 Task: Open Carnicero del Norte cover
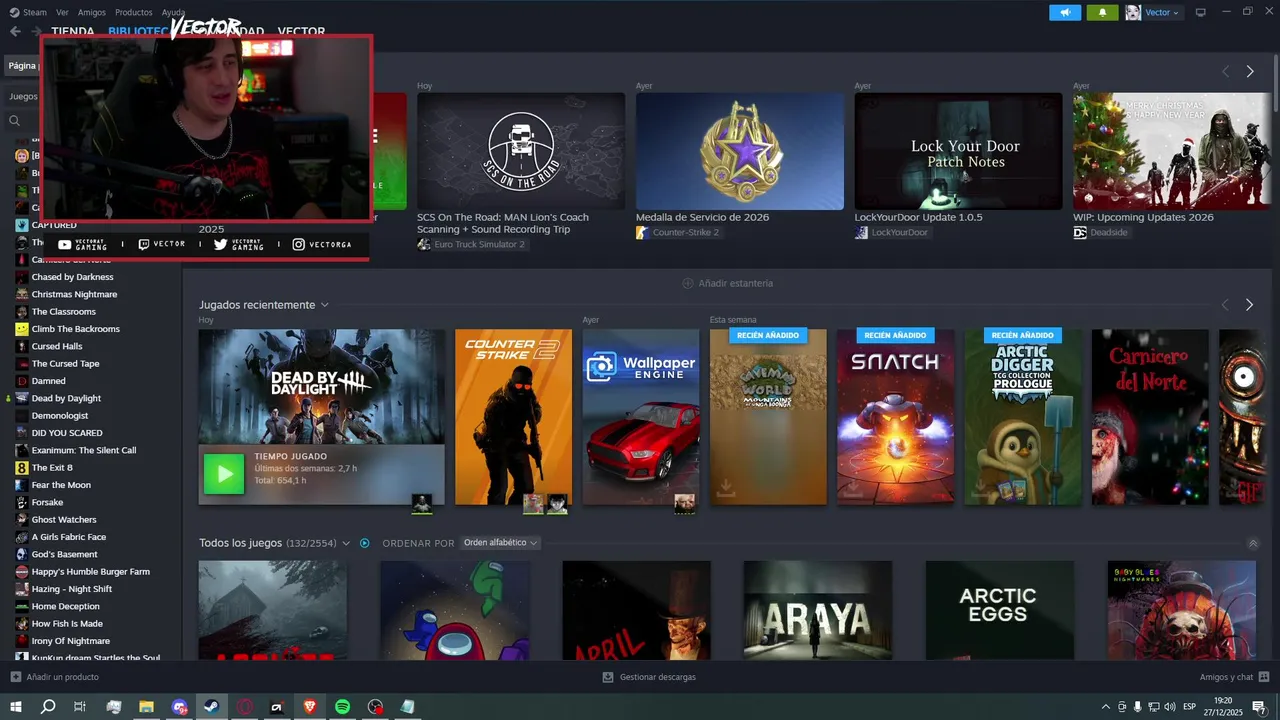(x=1150, y=417)
